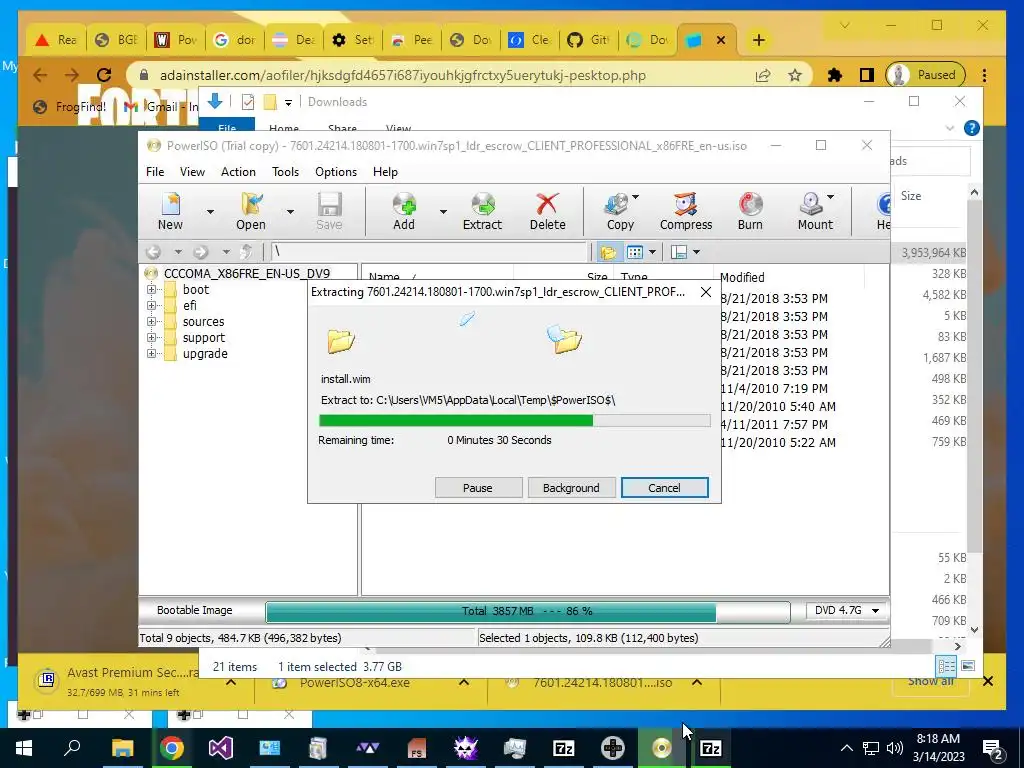Open the New button dropdown arrow
This screenshot has width=1024, height=768.
pos(210,212)
